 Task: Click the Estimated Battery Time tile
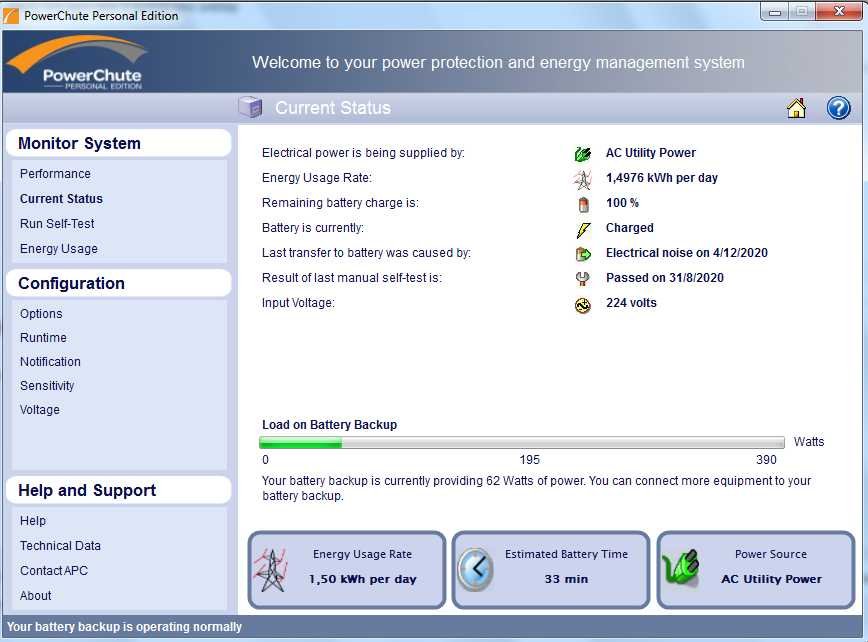coord(551,570)
